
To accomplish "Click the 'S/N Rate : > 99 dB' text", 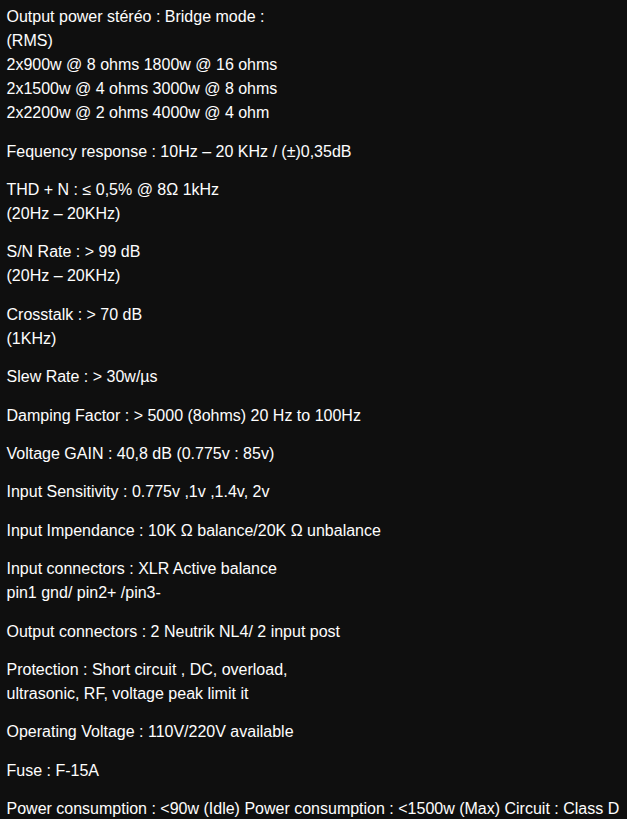I will click(x=73, y=252).
